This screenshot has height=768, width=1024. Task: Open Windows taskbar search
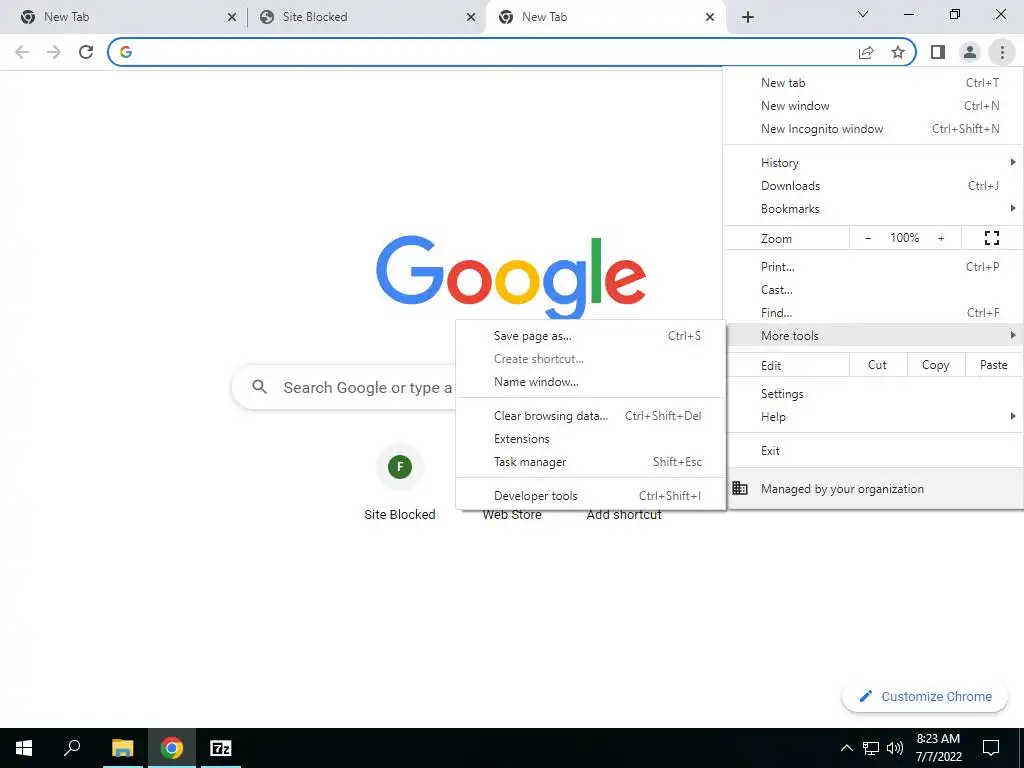coord(72,748)
